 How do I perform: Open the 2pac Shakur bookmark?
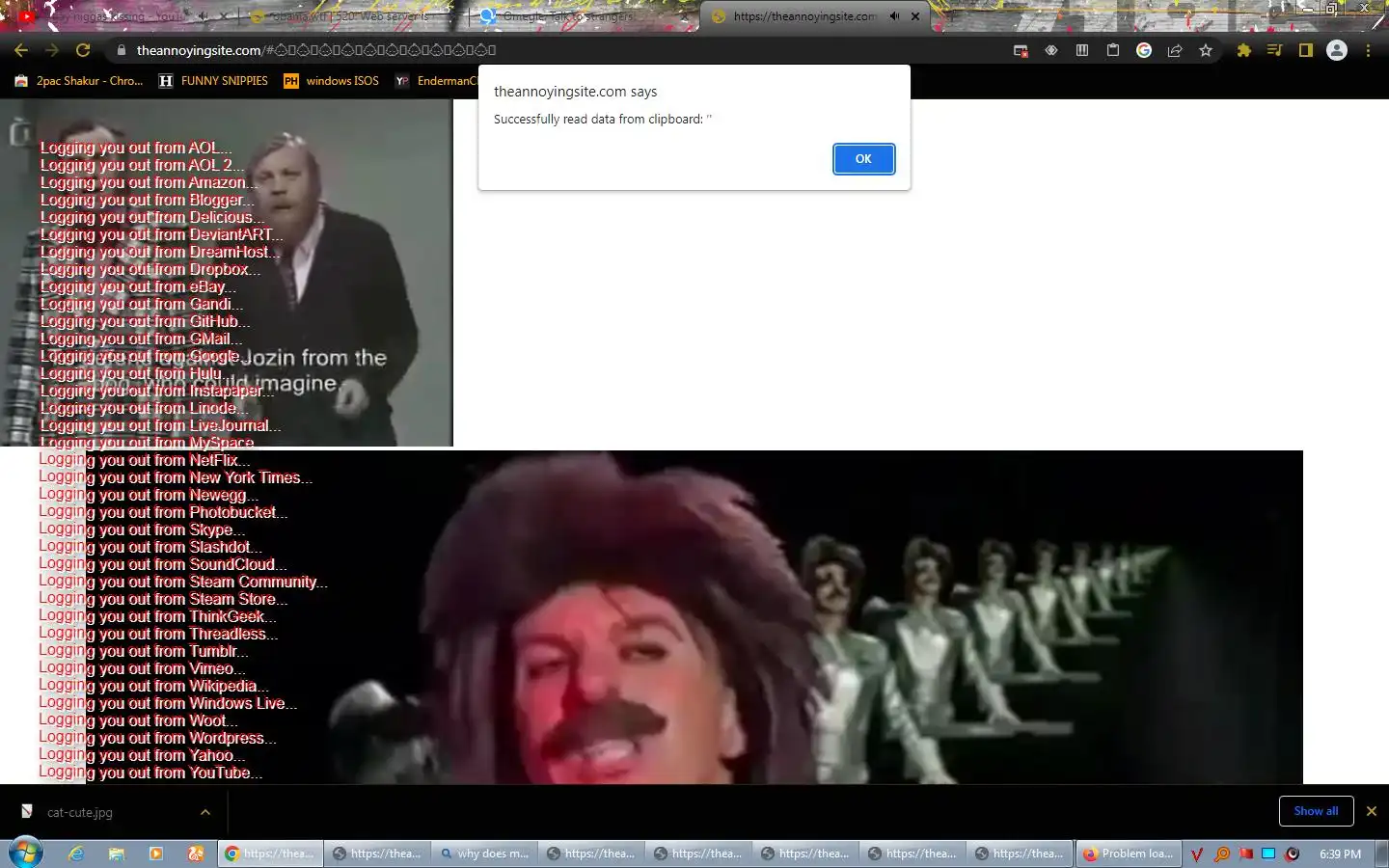[79, 81]
